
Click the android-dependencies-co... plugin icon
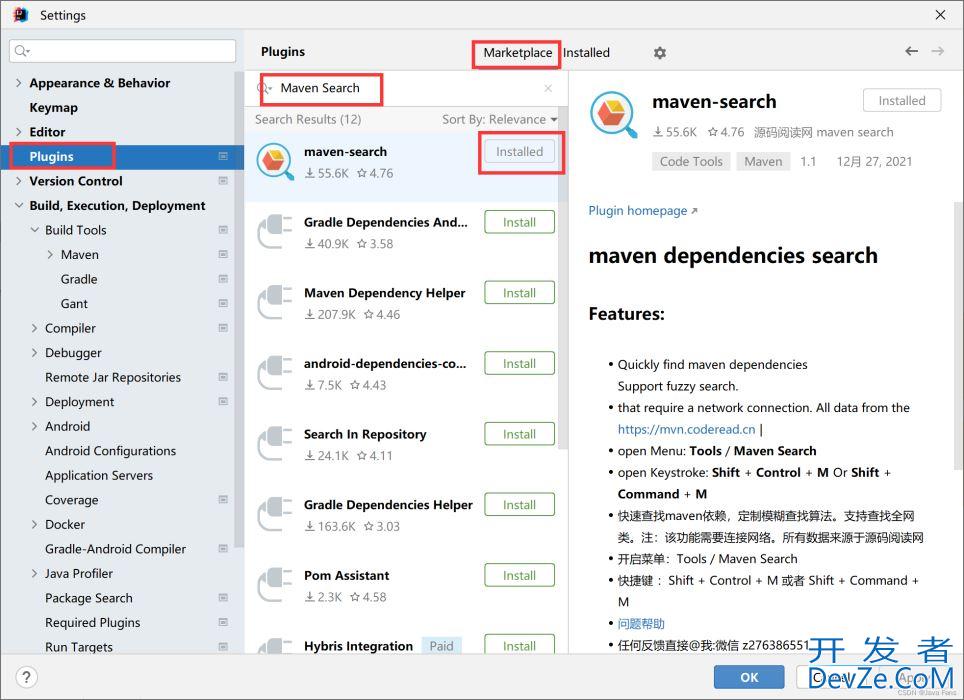point(275,373)
